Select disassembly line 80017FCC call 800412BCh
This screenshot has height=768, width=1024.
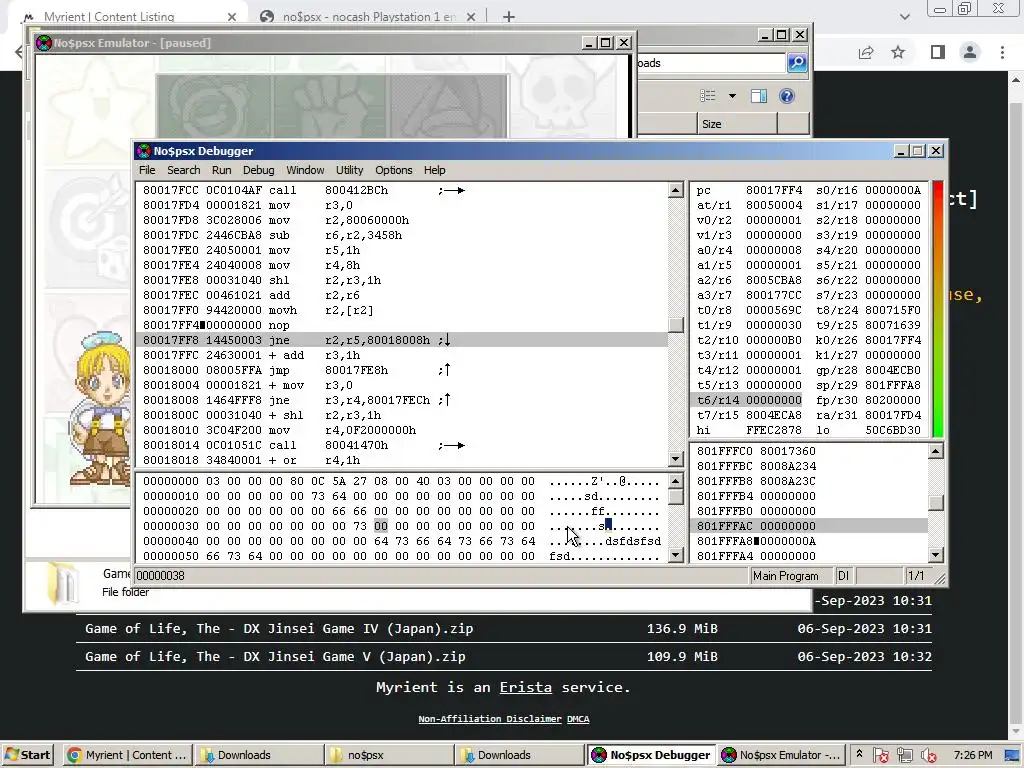(x=402, y=190)
